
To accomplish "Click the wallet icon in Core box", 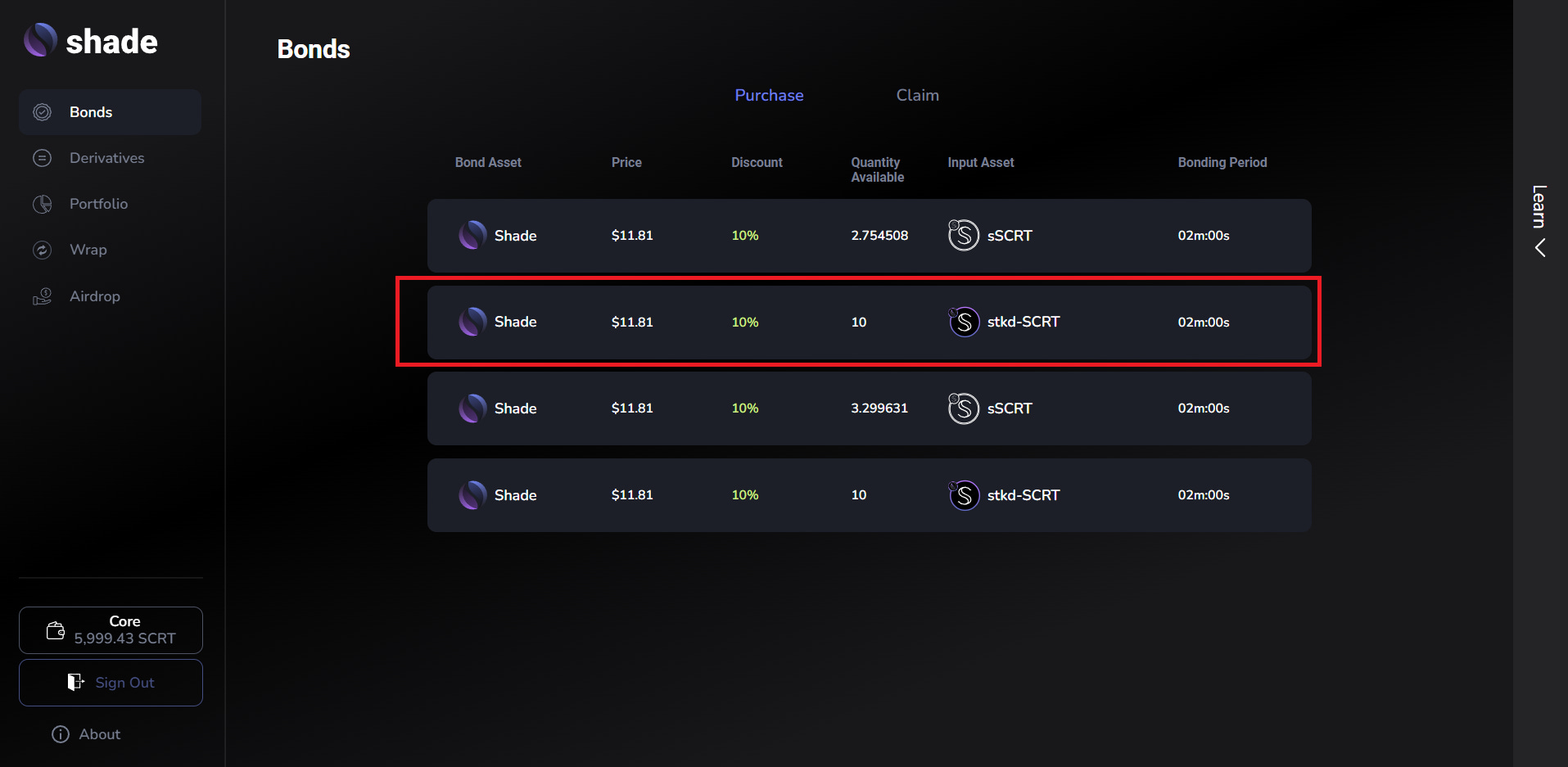I will click(x=56, y=630).
